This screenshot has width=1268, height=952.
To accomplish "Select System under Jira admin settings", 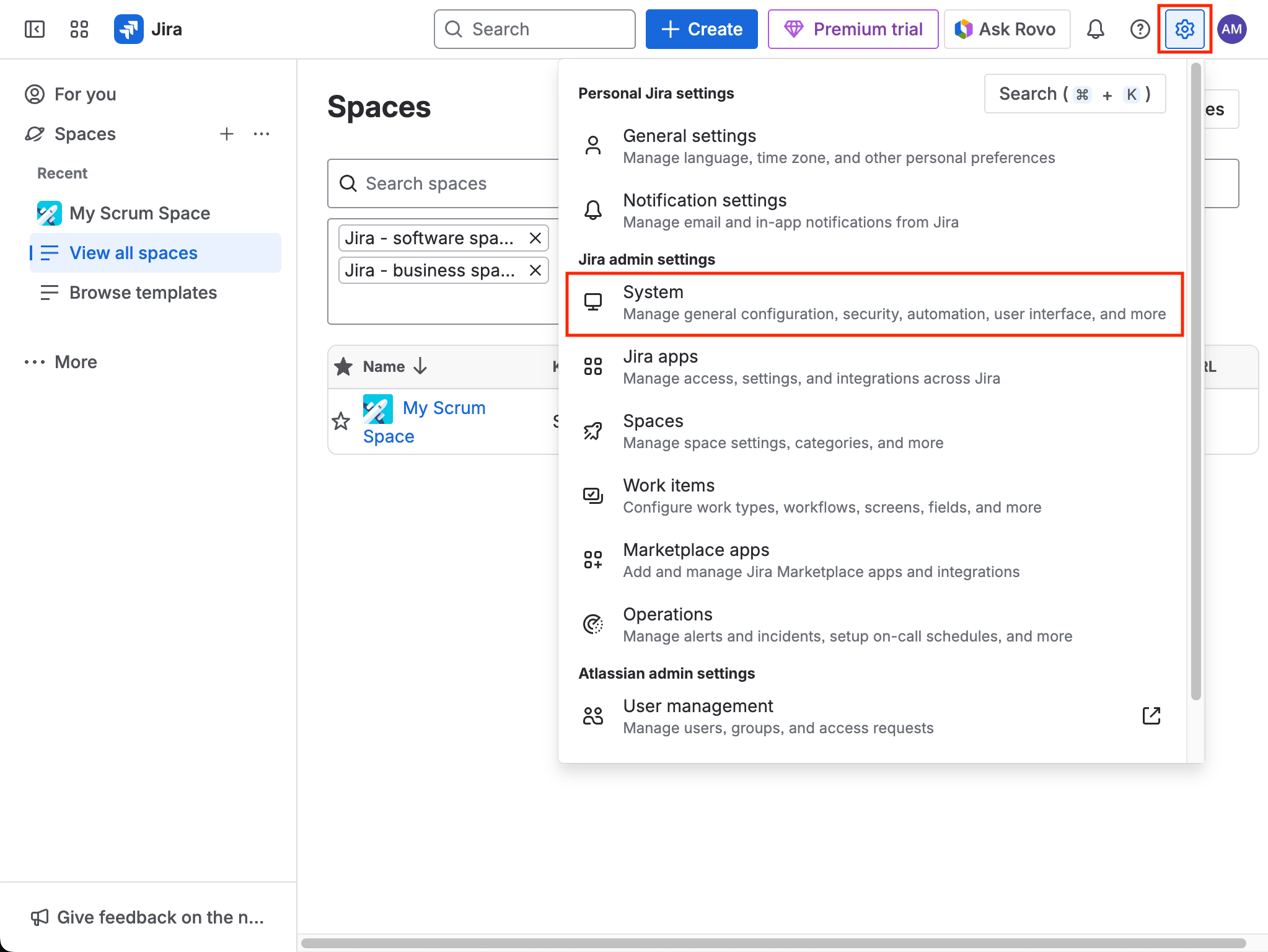I will 653,291.
